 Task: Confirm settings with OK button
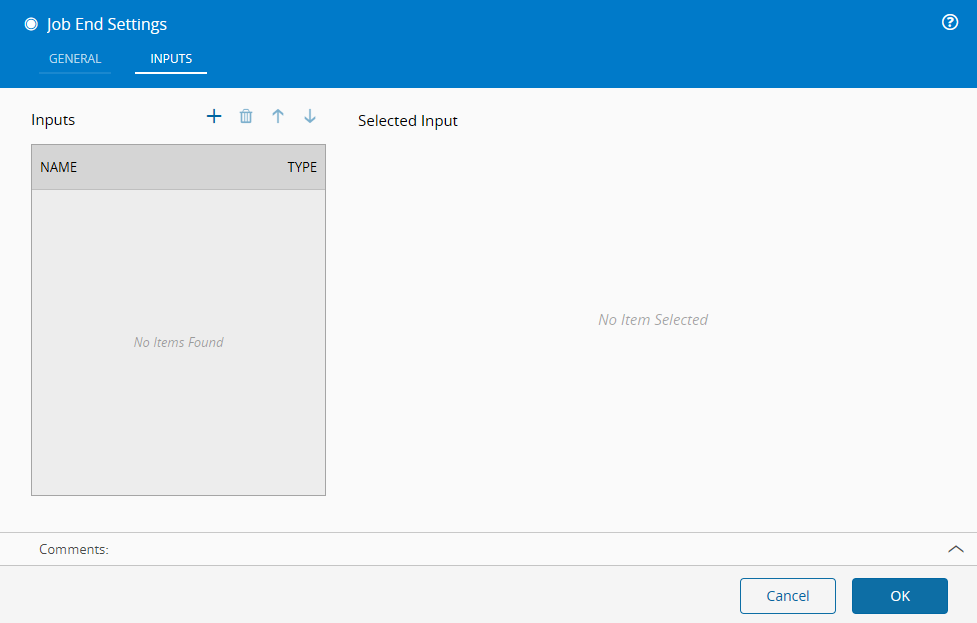pos(899,596)
